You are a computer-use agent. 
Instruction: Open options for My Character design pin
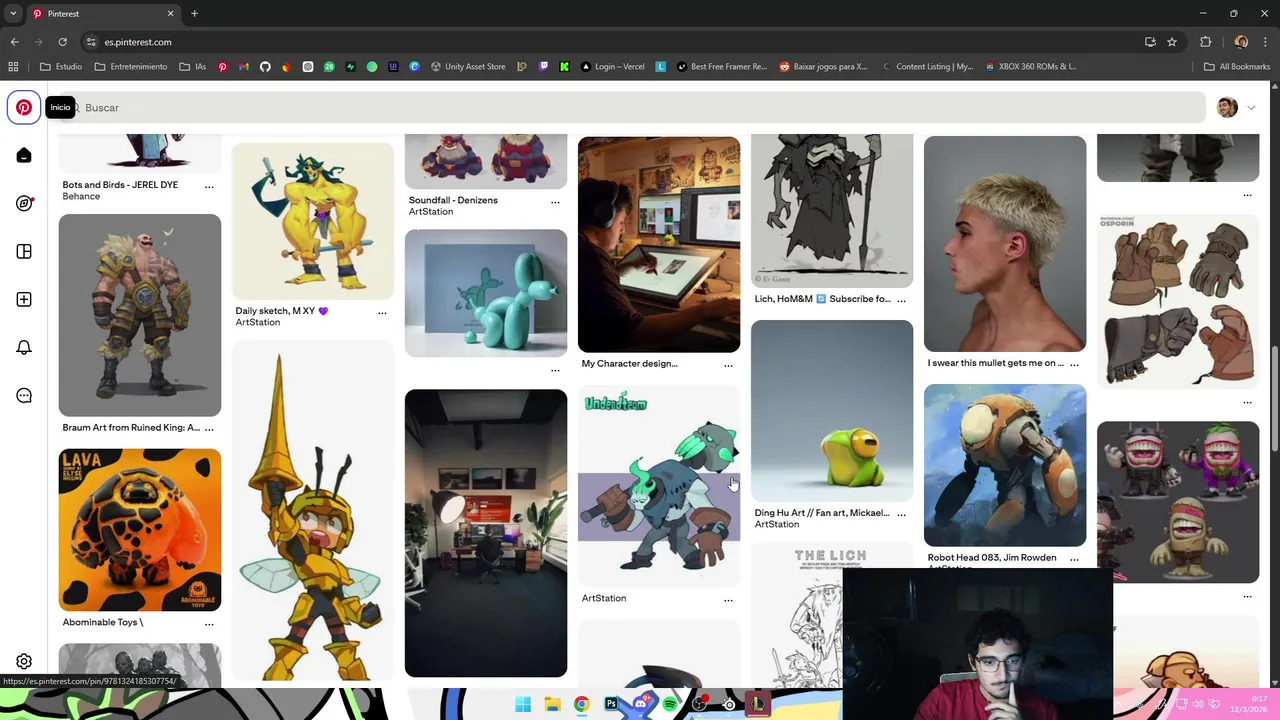coord(728,365)
